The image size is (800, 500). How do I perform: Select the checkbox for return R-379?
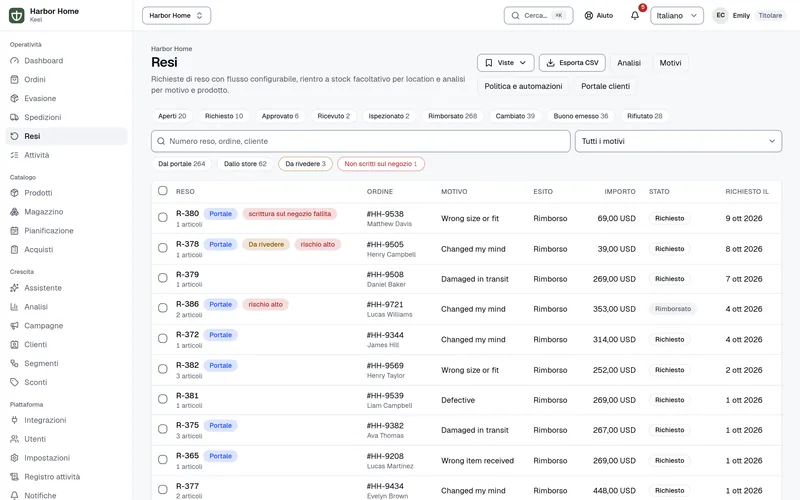[163, 278]
